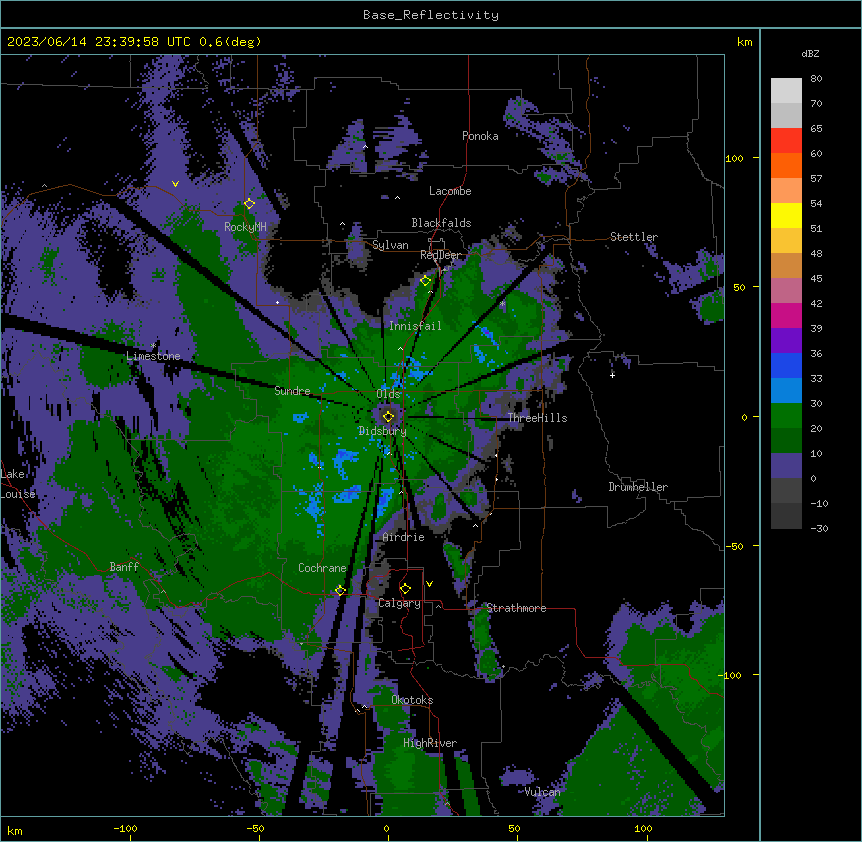Click the -100 tick on bottom axis
Viewport: 862px width, 842px height.
[125, 828]
